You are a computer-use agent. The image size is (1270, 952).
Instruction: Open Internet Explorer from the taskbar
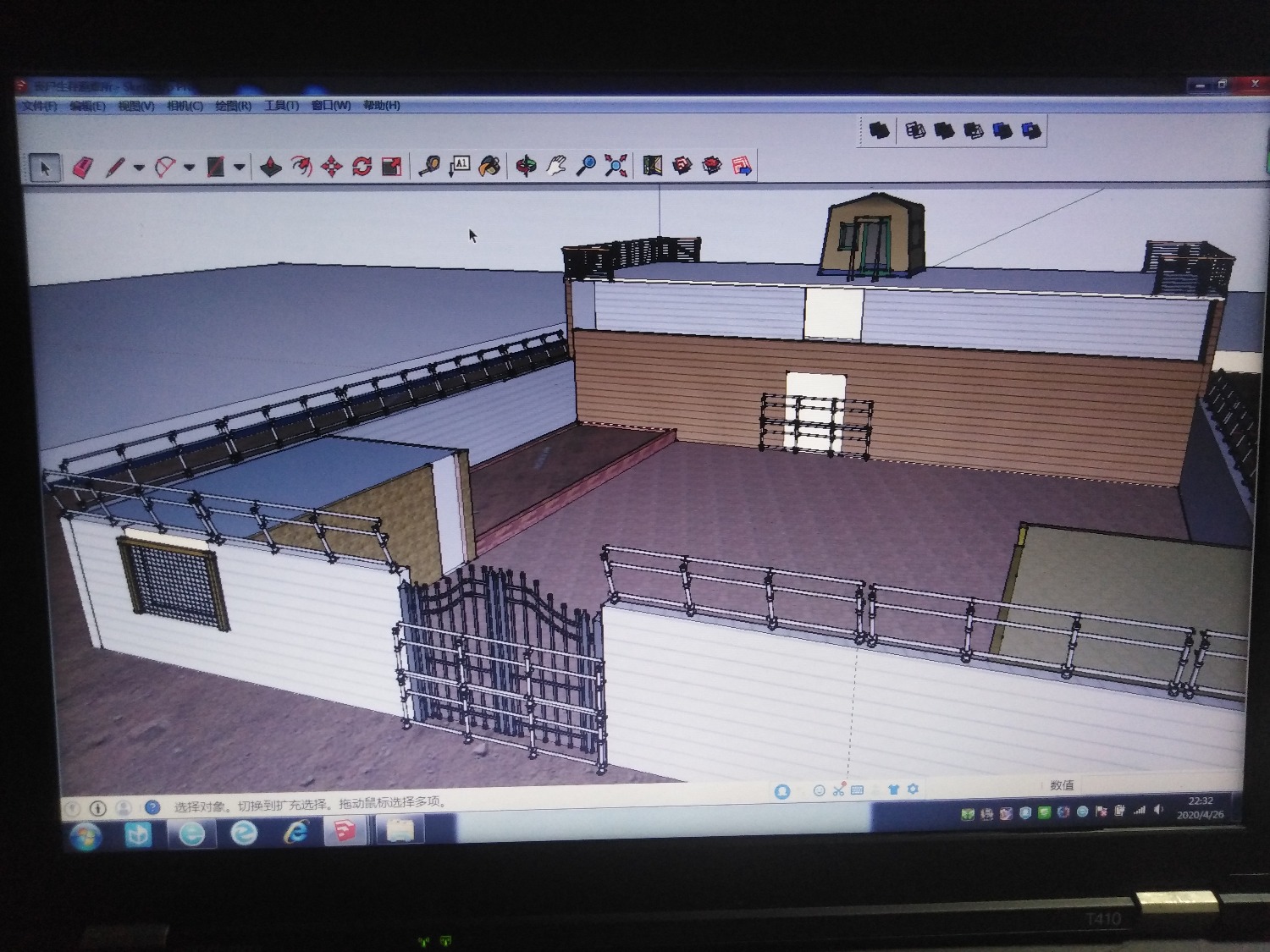[x=295, y=833]
